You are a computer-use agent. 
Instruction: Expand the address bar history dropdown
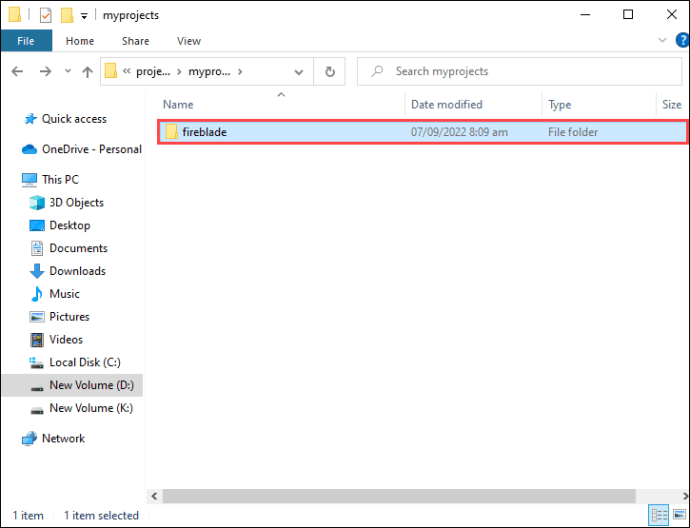click(x=300, y=72)
